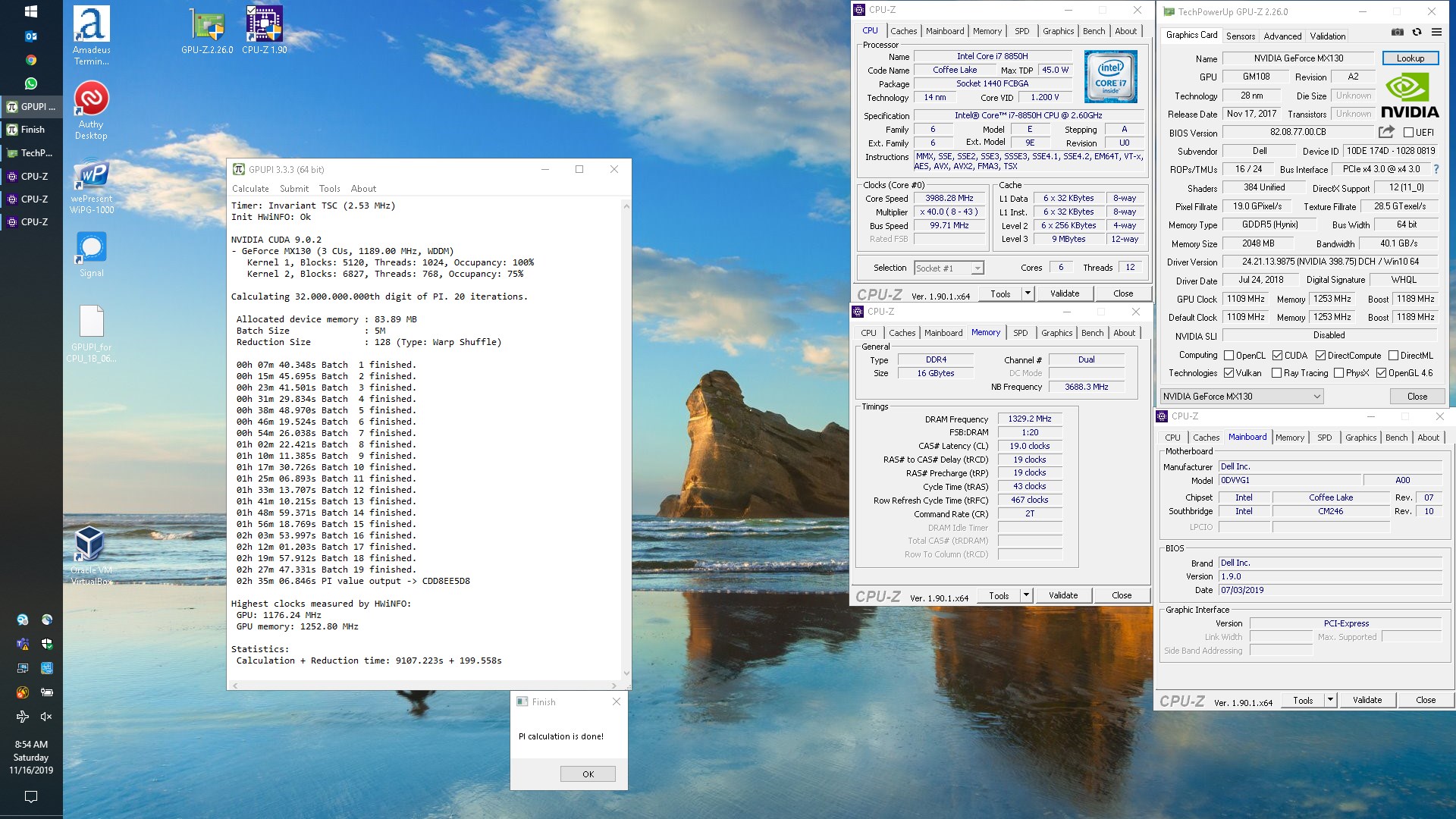Expand Tools arrow in CPU-Z Memory window
This screenshot has height=819, width=1456.
tap(1026, 595)
